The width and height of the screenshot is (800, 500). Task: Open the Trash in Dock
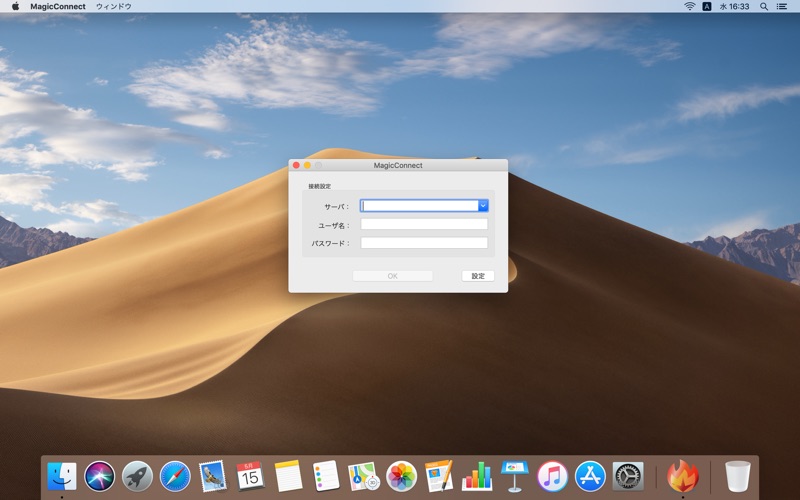[x=738, y=476]
